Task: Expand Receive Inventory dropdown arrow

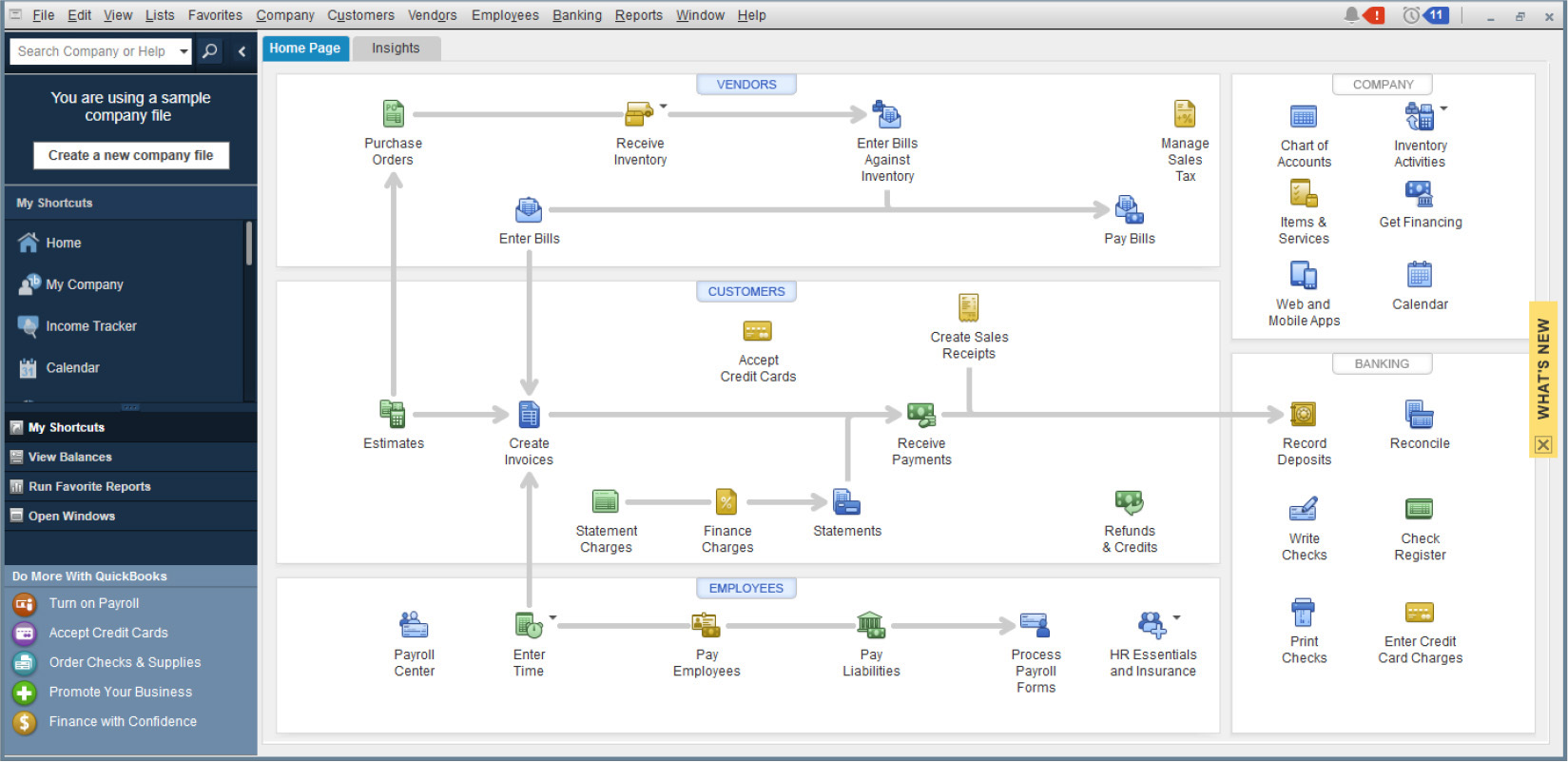Action: click(x=664, y=107)
